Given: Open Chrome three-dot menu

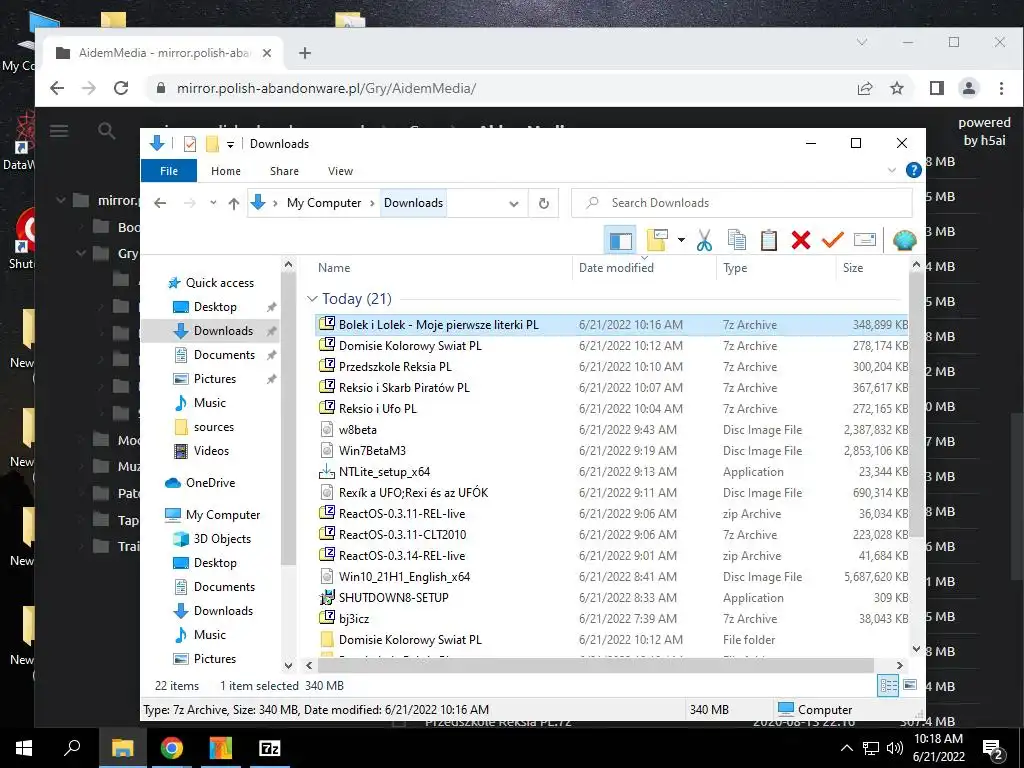Looking at the screenshot, I should coord(1001,88).
